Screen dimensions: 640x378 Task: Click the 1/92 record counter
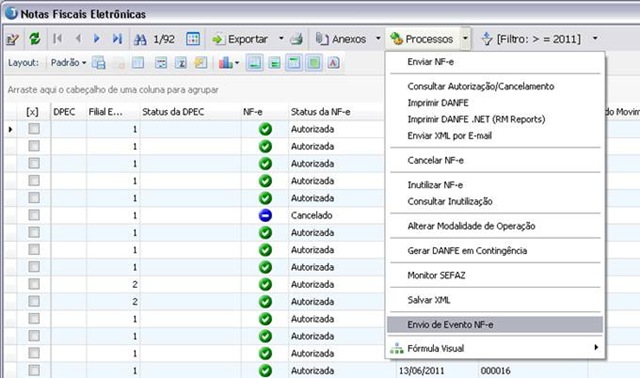(x=164, y=39)
